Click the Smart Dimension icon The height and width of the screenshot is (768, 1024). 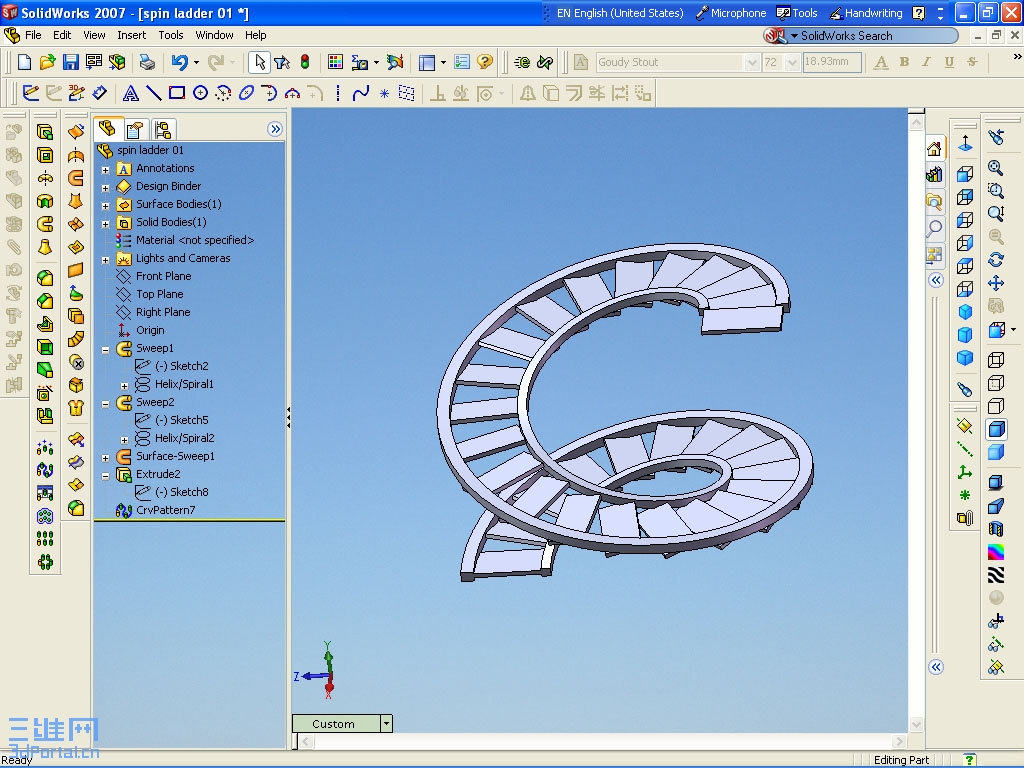click(99, 93)
